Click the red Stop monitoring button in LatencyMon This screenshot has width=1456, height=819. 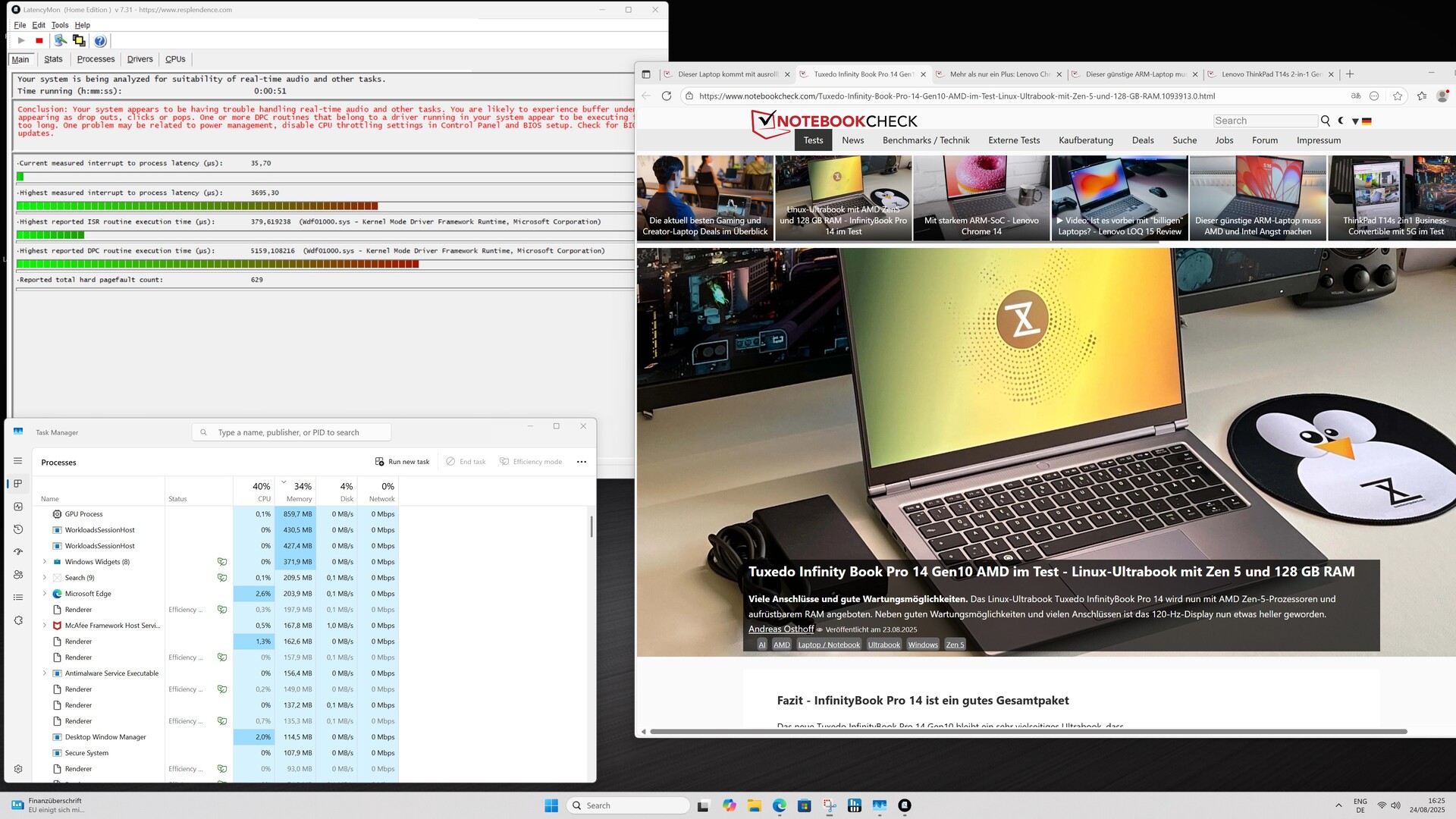point(39,41)
